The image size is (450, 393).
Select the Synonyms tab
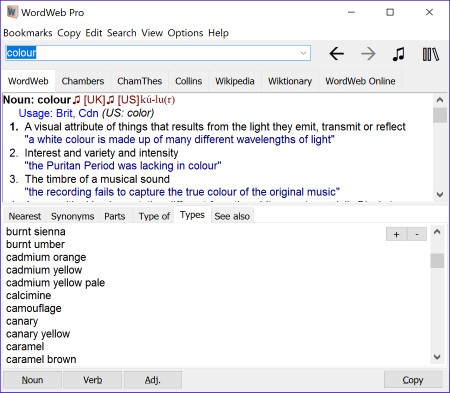pos(73,216)
